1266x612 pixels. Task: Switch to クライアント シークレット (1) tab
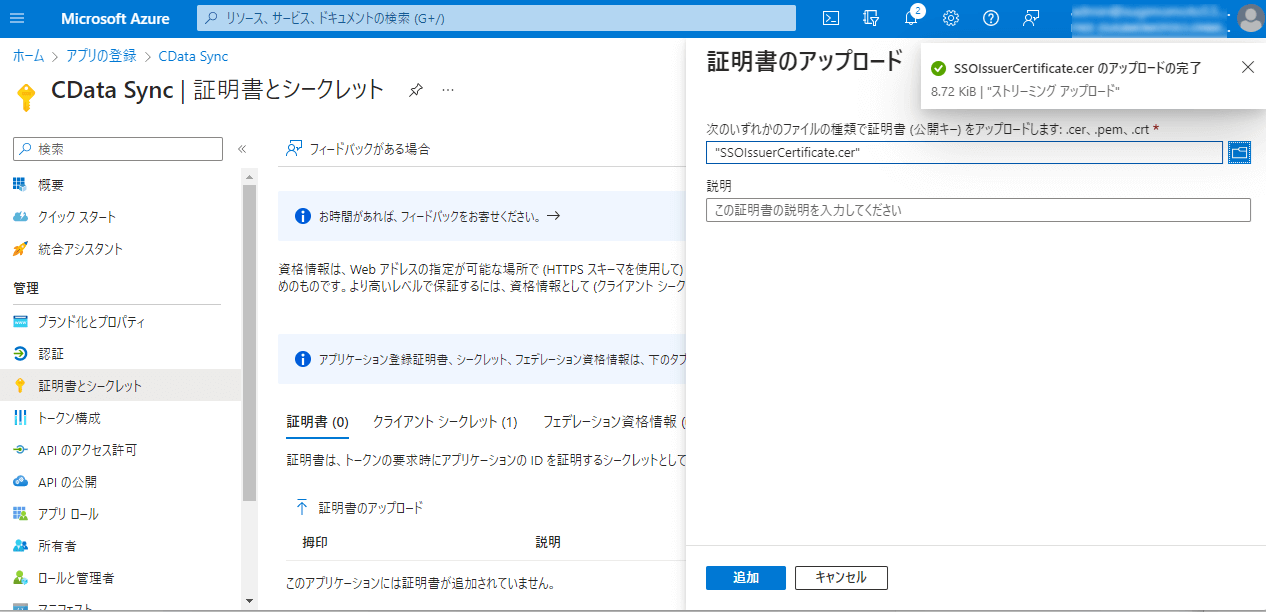click(445, 422)
